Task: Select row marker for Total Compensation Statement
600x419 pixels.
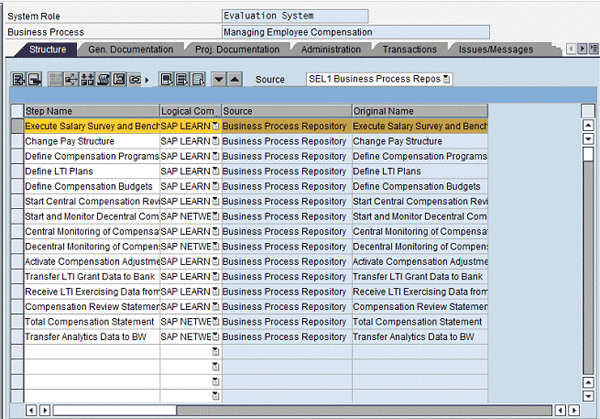Action: [16, 322]
